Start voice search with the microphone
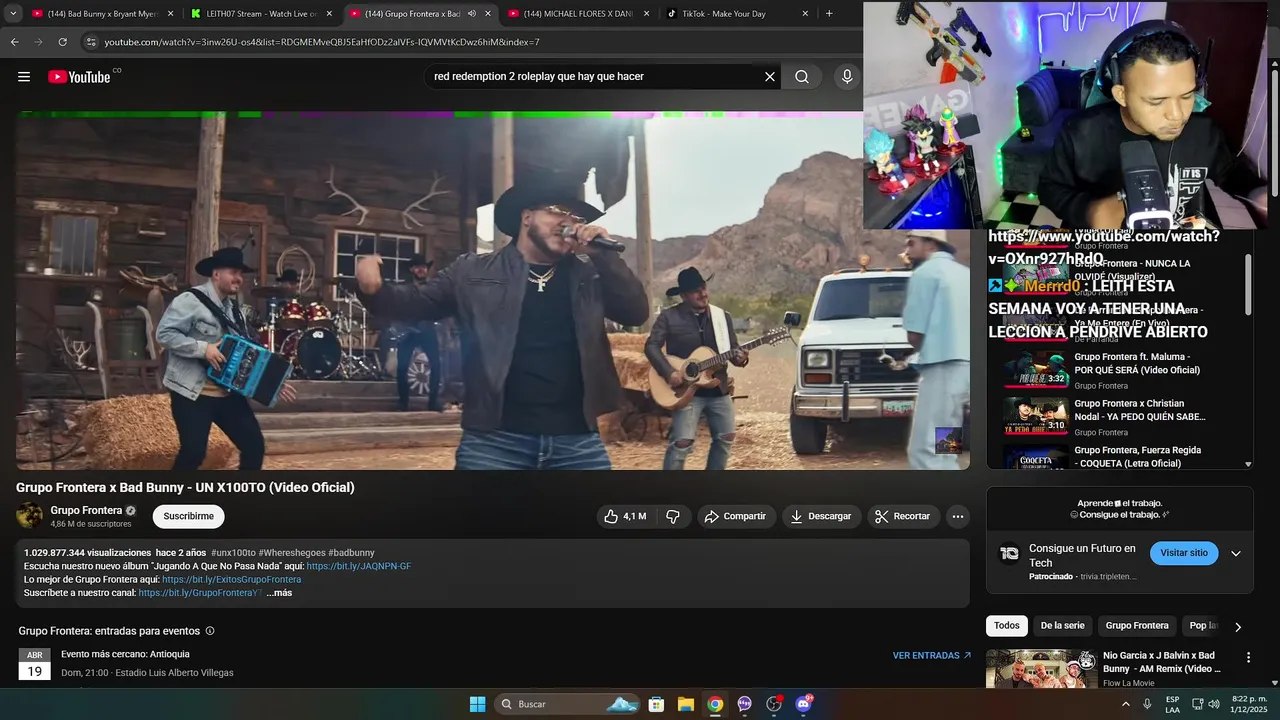Image resolution: width=1280 pixels, height=720 pixels. pos(847,77)
